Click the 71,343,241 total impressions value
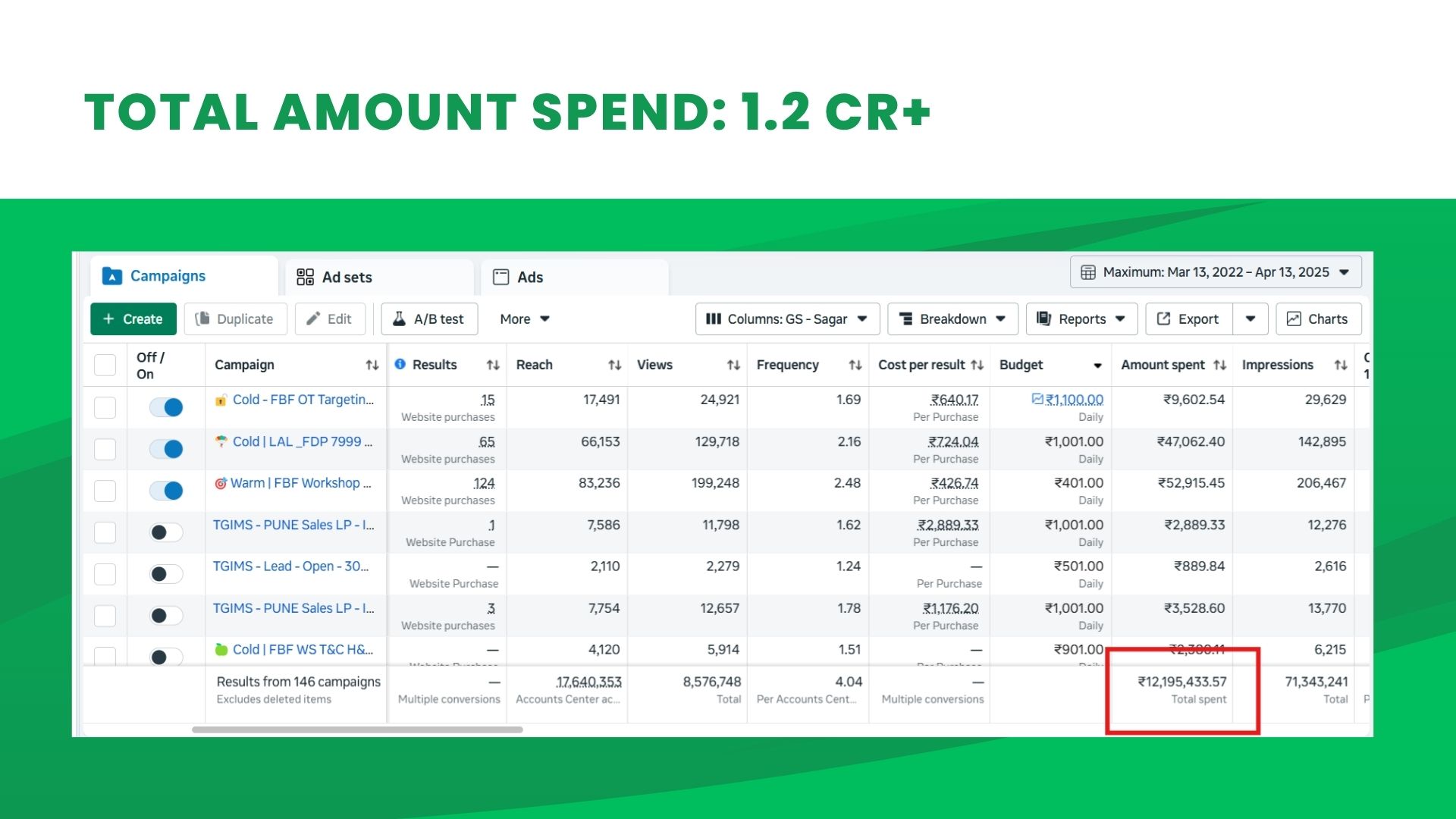The image size is (1456, 819). tap(1316, 682)
